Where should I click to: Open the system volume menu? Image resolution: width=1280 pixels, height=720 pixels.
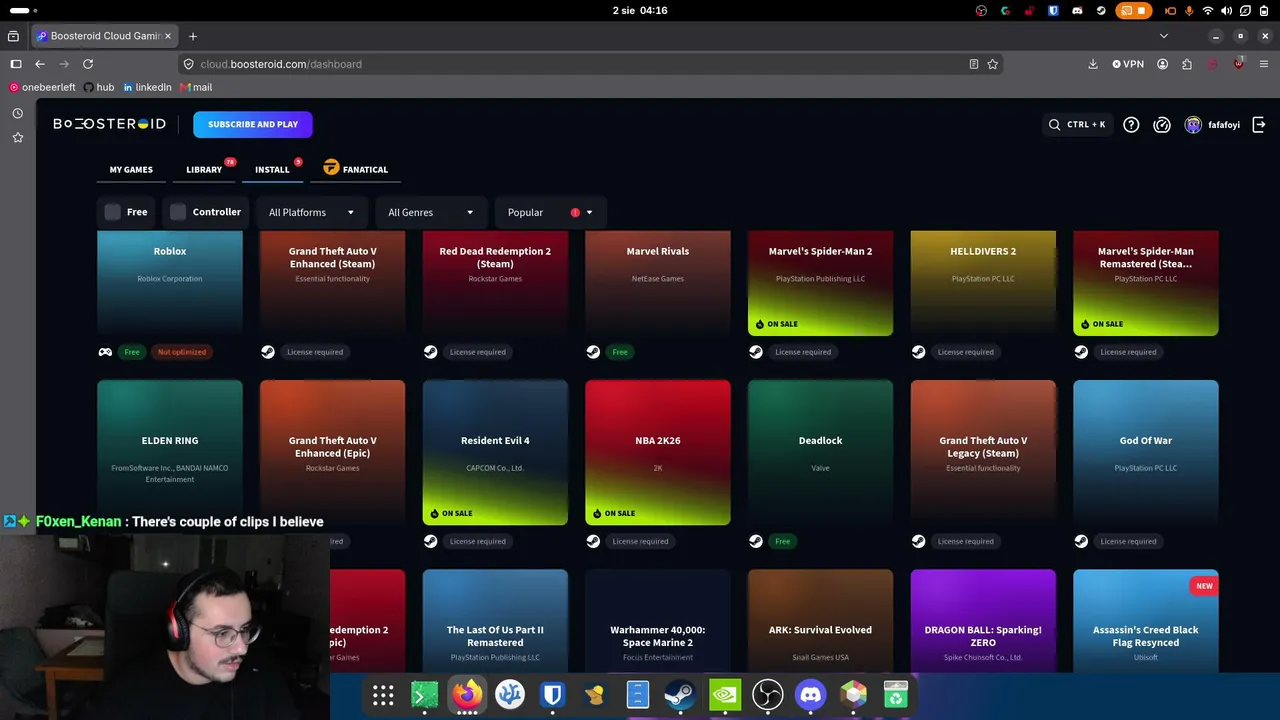tap(1227, 11)
